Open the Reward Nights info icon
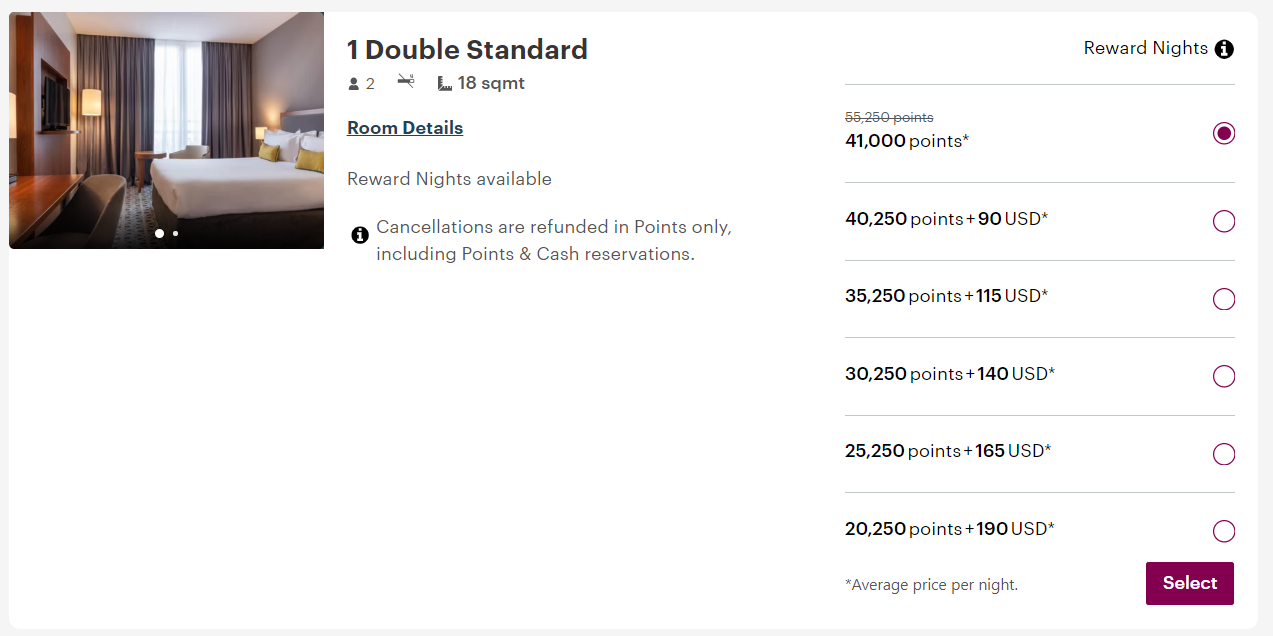This screenshot has width=1273, height=636. click(x=1224, y=48)
